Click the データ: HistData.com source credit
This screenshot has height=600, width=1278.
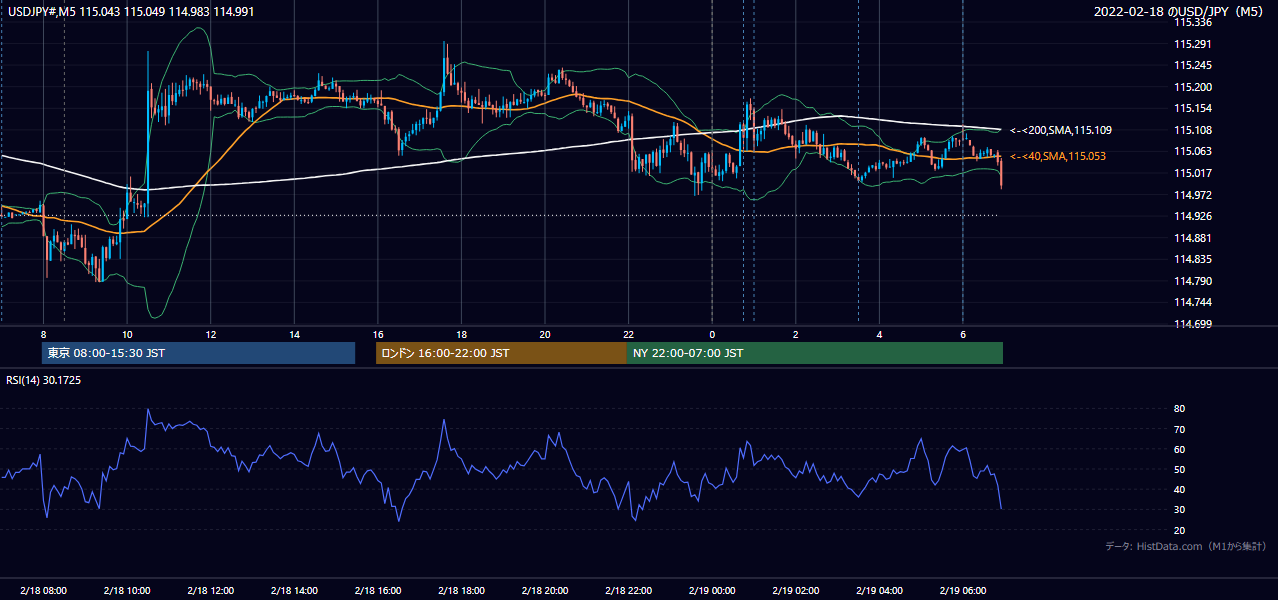[1185, 547]
